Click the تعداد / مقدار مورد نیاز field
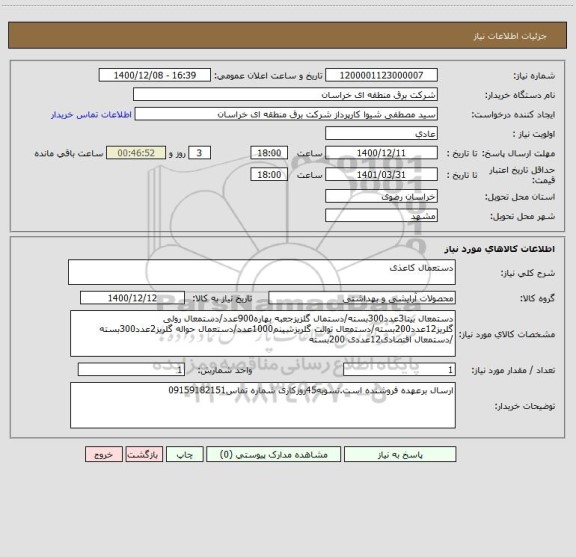Image resolution: width=576 pixels, height=557 pixels. (x=399, y=370)
